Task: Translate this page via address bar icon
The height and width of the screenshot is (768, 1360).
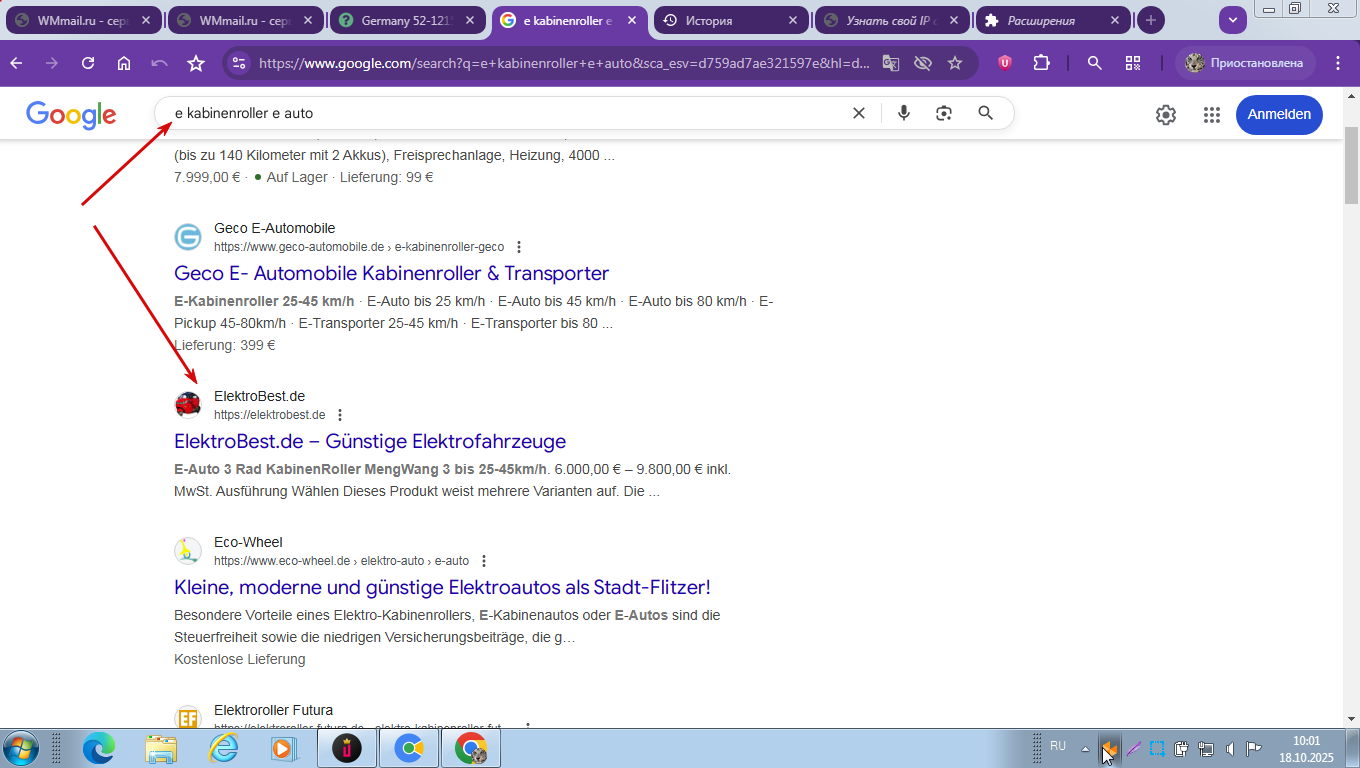Action: (890, 63)
